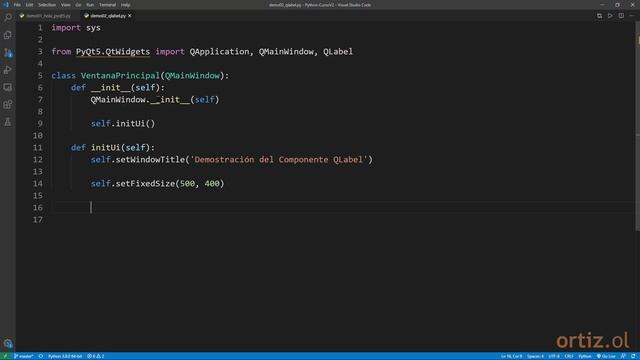Click 'PyQt5.QtWidgets' on line 3
Image resolution: width=640 pixels, height=360 pixels.
tap(113, 52)
